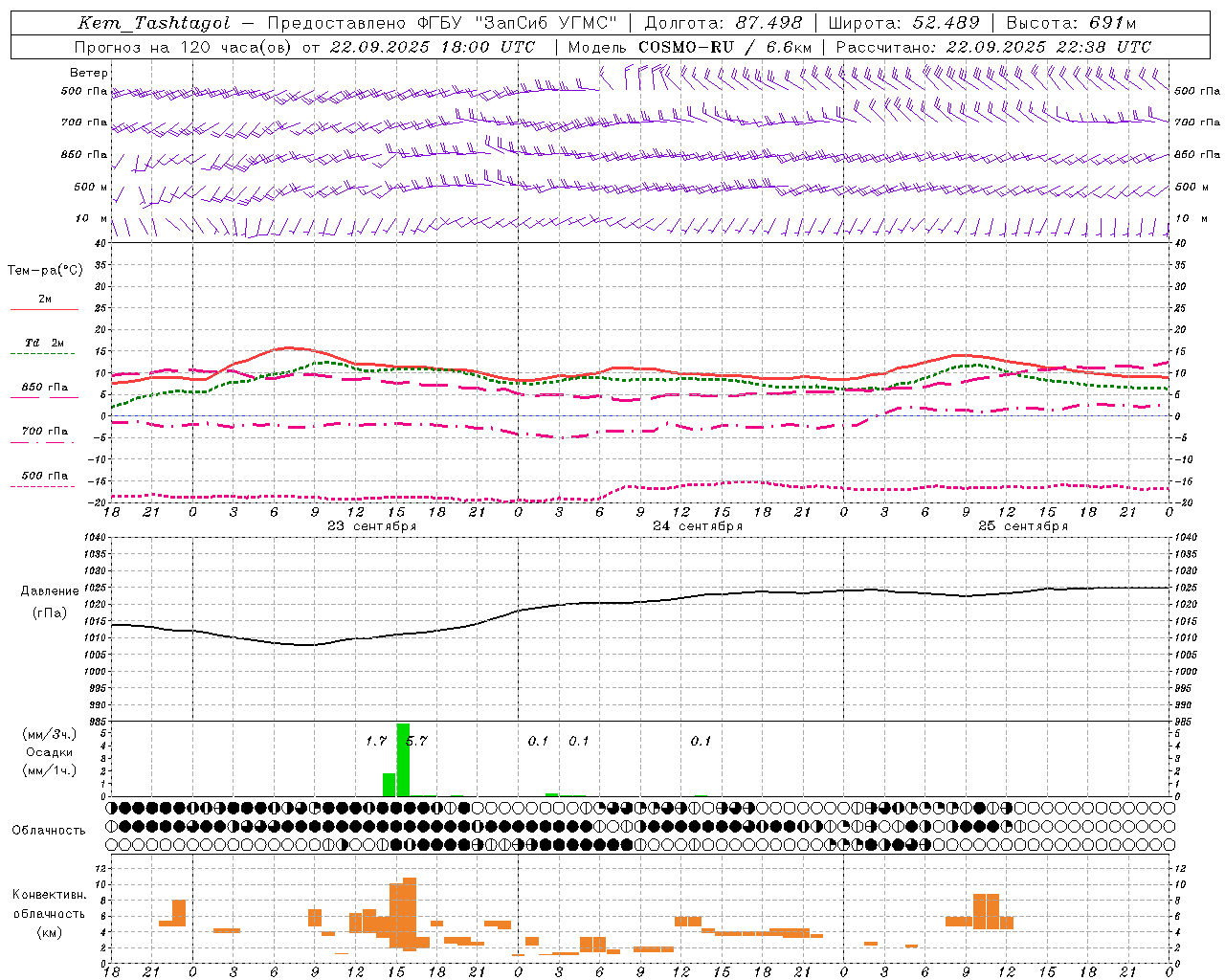The width and height of the screenshot is (1225, 980).
Task: Click the Долгота: 87.498 value
Action: 724,23
